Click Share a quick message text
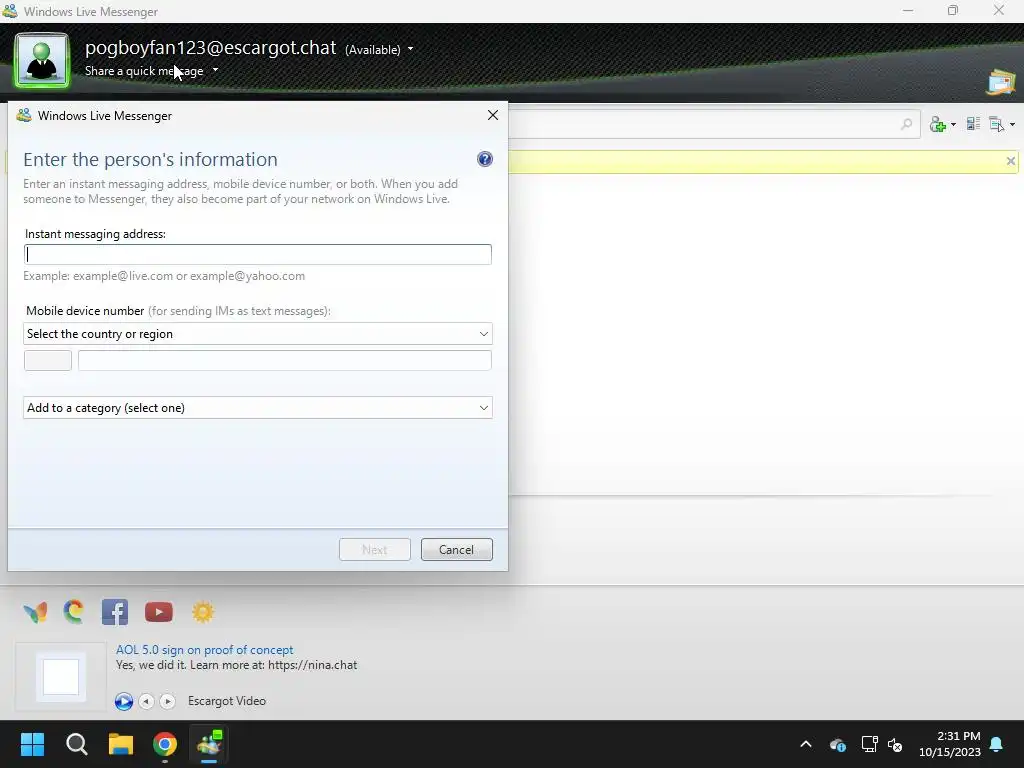This screenshot has width=1024, height=768. click(144, 71)
